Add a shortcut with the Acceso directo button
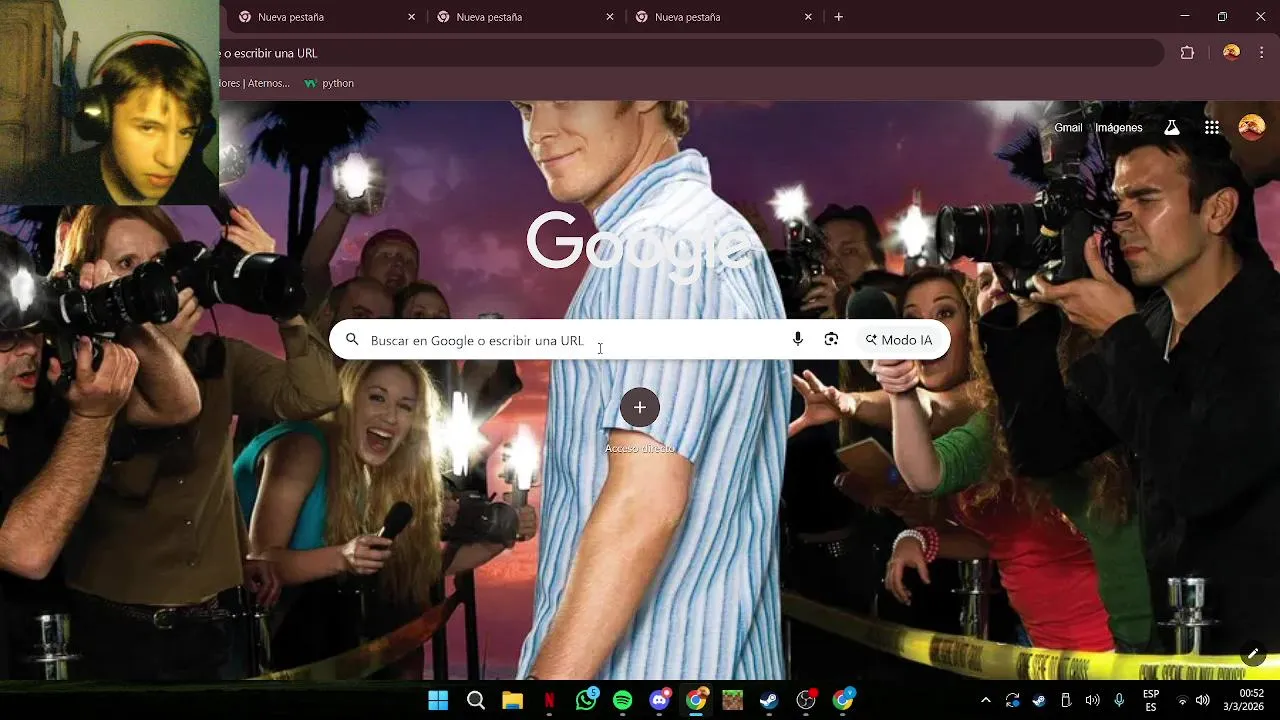 coord(640,407)
